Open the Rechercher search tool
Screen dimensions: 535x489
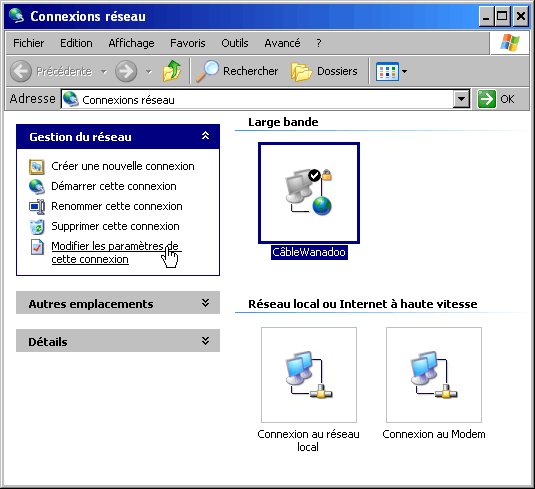(x=237, y=71)
